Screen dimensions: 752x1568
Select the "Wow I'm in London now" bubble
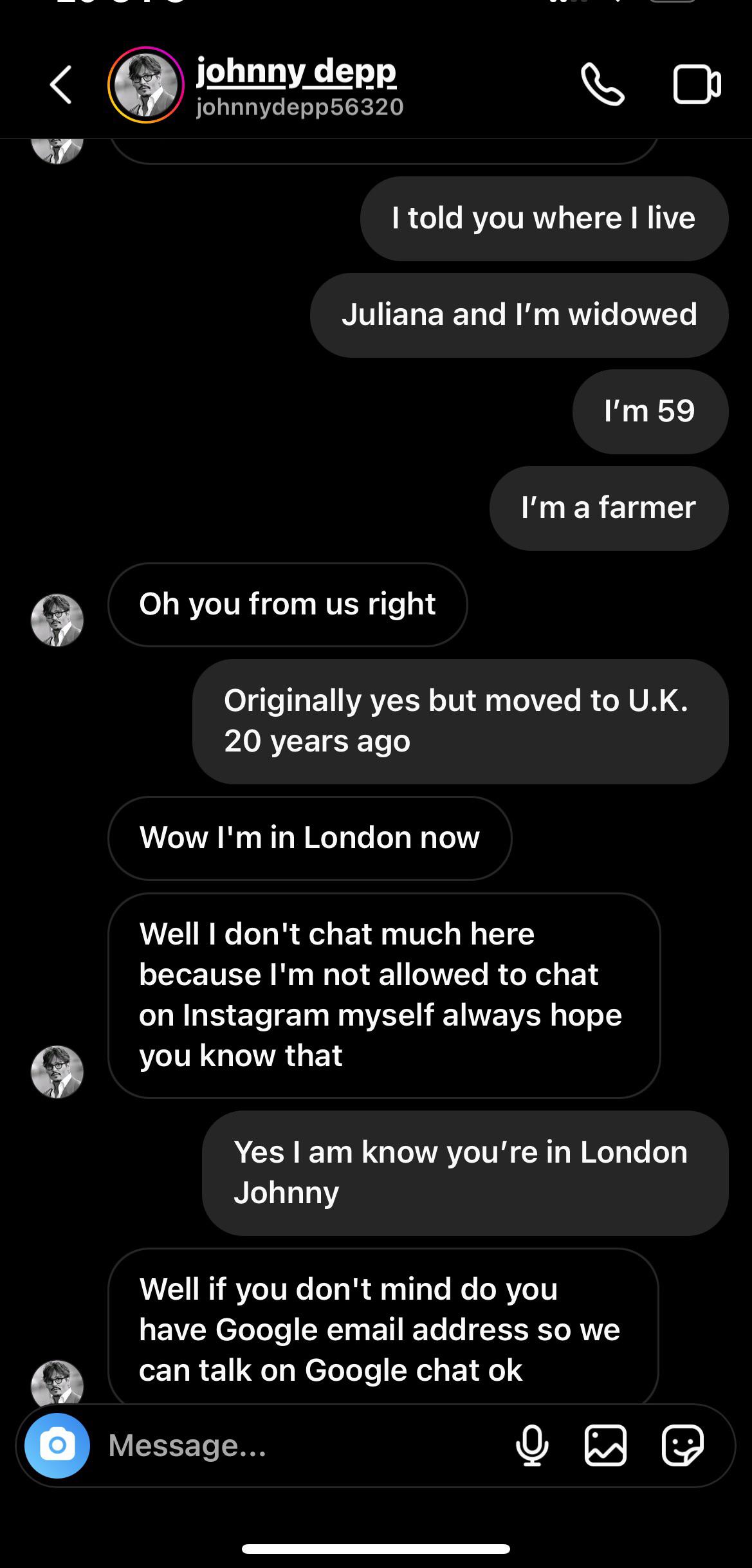pos(309,838)
